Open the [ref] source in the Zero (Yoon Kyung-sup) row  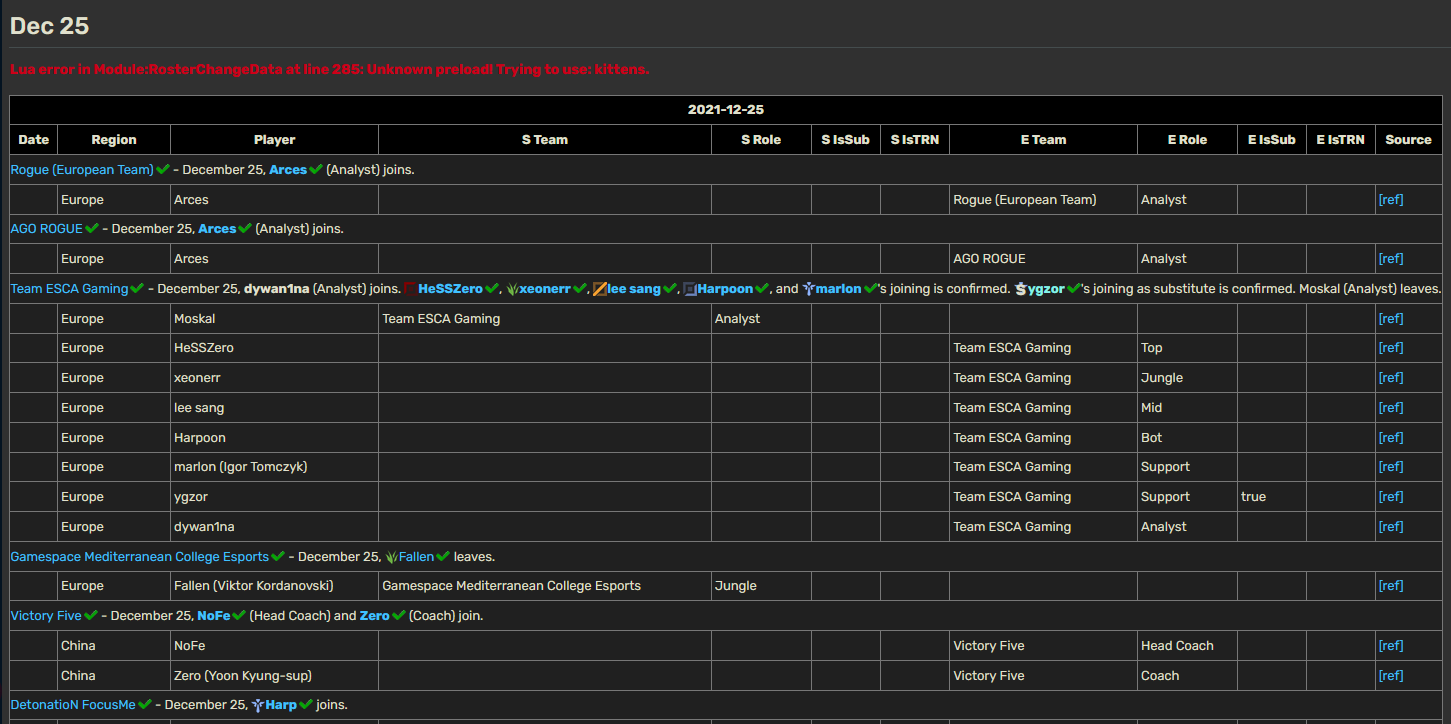click(1391, 676)
